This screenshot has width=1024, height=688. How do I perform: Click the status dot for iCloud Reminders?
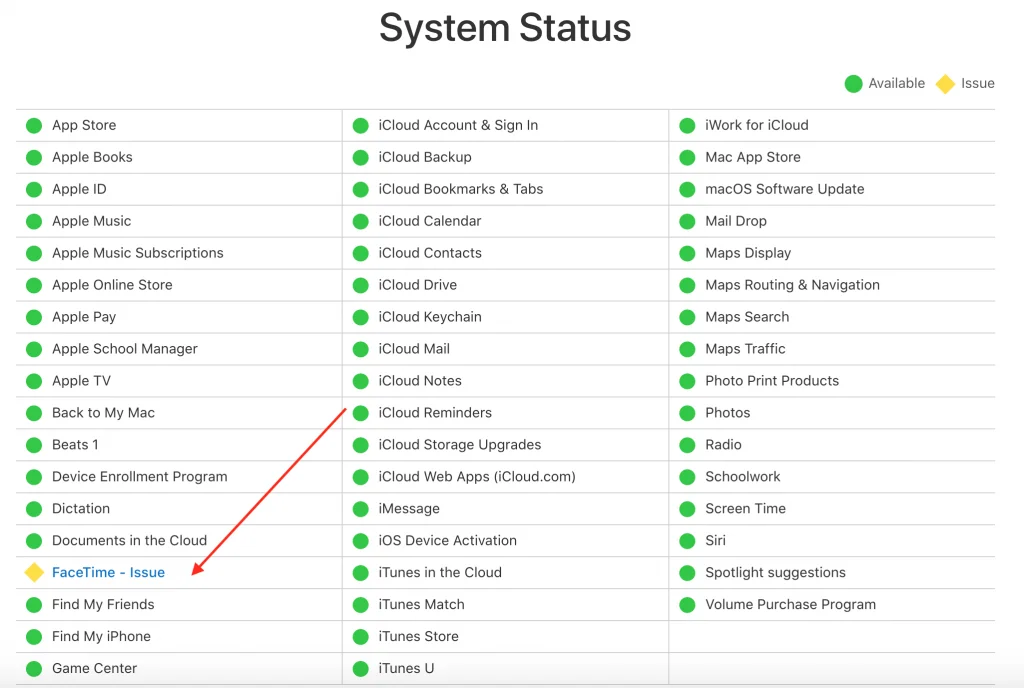(x=360, y=413)
